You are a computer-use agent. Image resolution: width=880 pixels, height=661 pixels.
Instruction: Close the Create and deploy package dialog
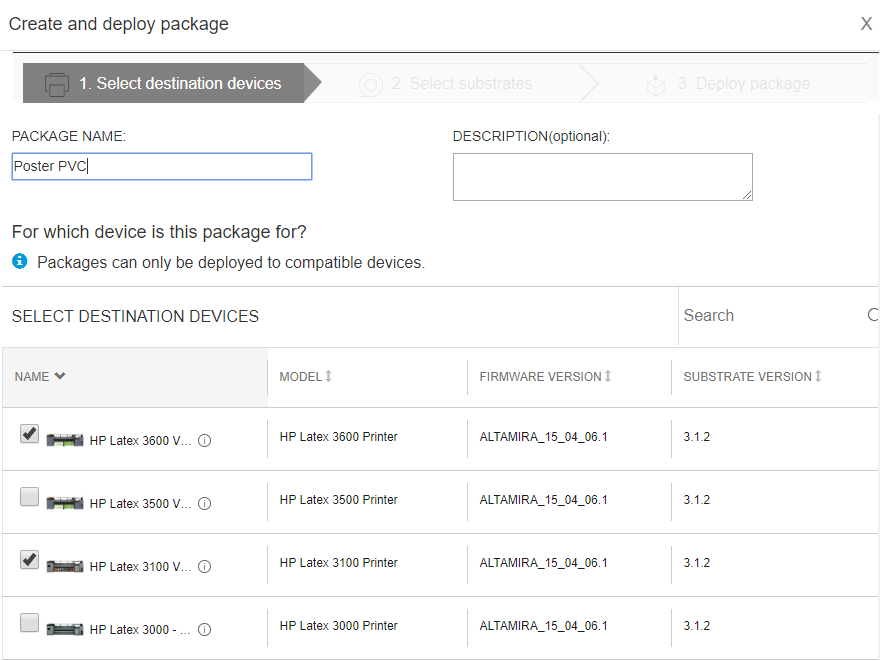pyautogui.click(x=866, y=24)
